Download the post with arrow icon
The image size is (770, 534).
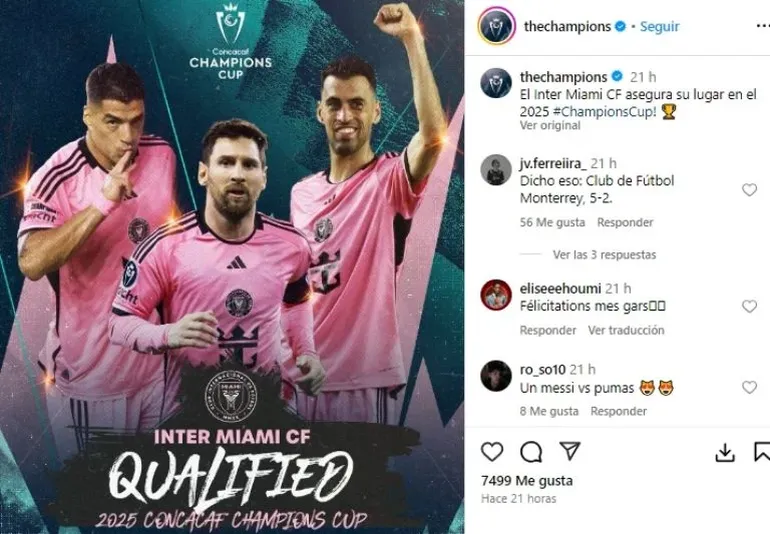coord(725,452)
